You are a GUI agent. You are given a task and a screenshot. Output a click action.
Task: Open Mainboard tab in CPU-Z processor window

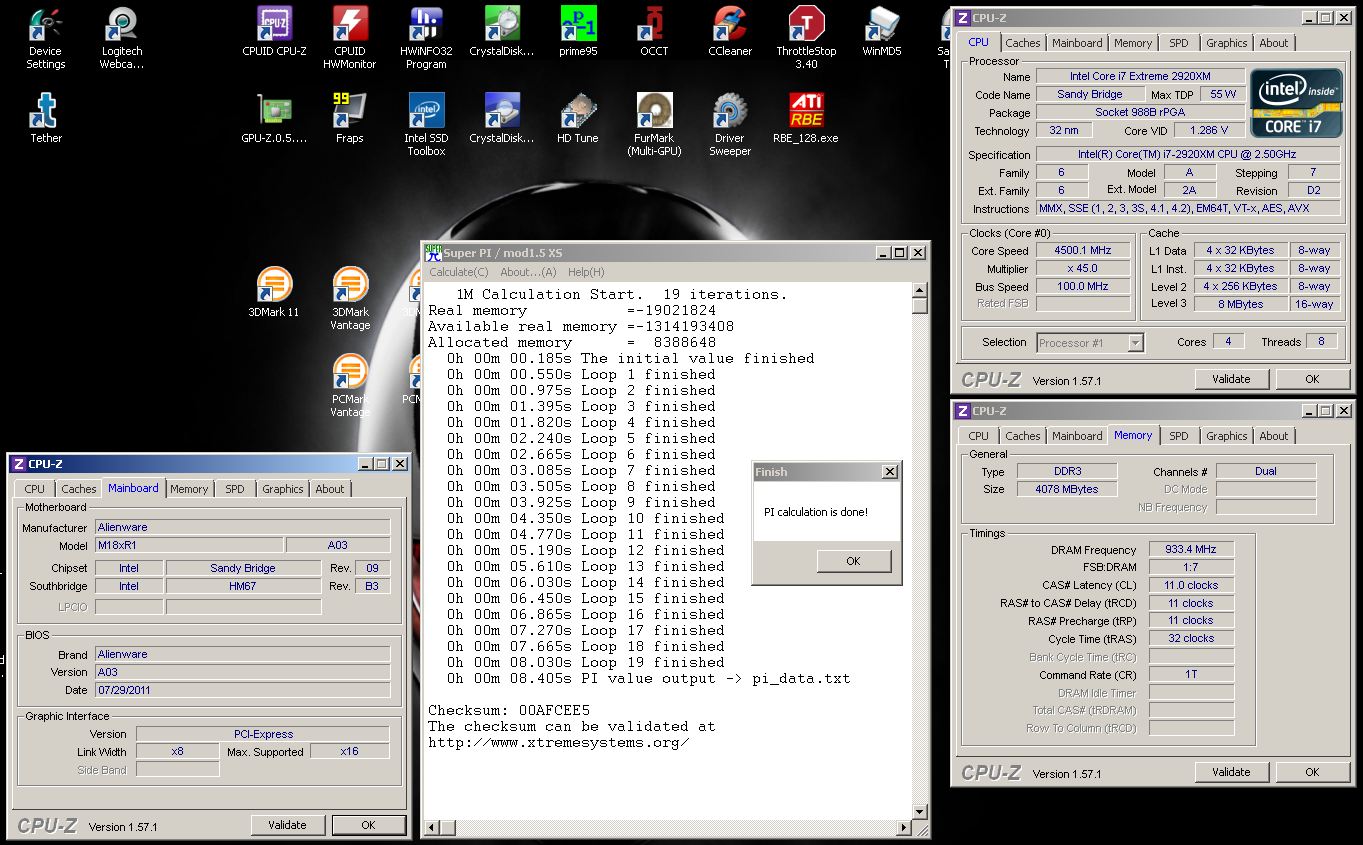[x=1077, y=43]
